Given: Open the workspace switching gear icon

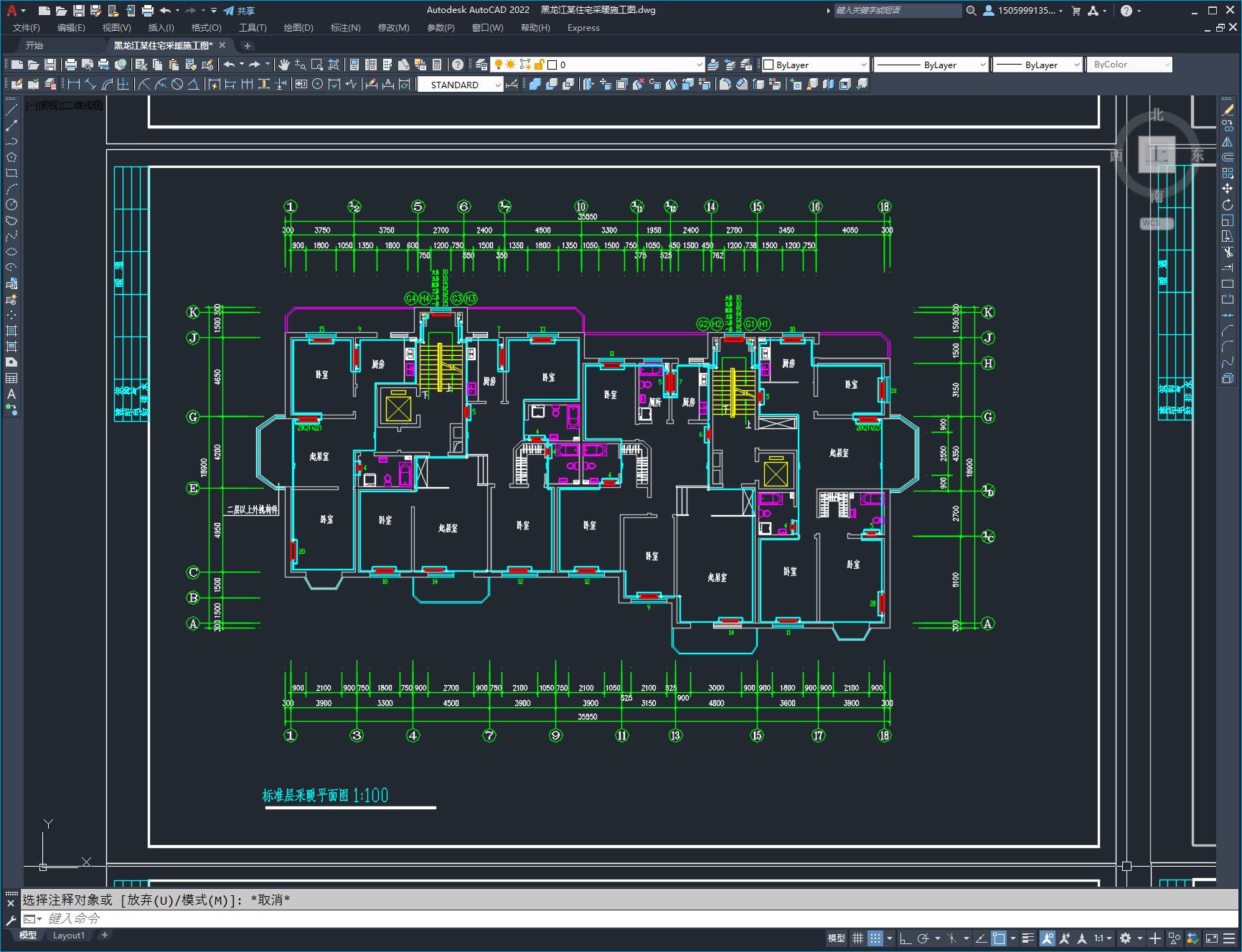Looking at the screenshot, I should click(x=1126, y=938).
